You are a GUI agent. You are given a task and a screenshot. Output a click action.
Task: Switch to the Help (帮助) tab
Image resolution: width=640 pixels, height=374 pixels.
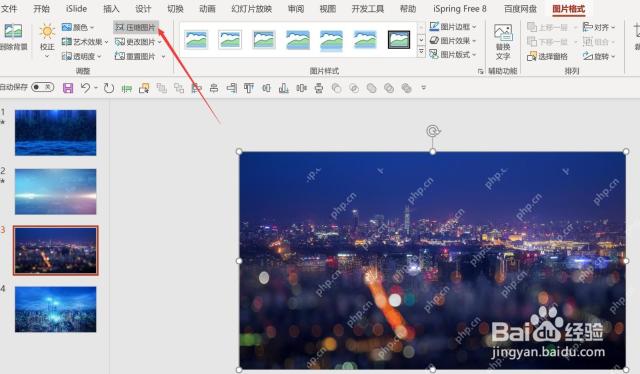point(408,9)
